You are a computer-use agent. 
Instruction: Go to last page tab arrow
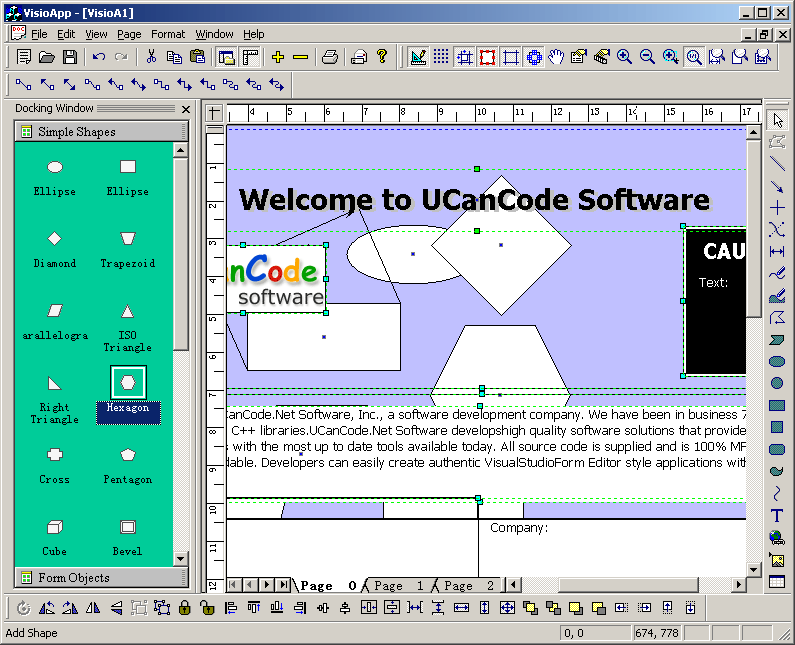click(284, 585)
